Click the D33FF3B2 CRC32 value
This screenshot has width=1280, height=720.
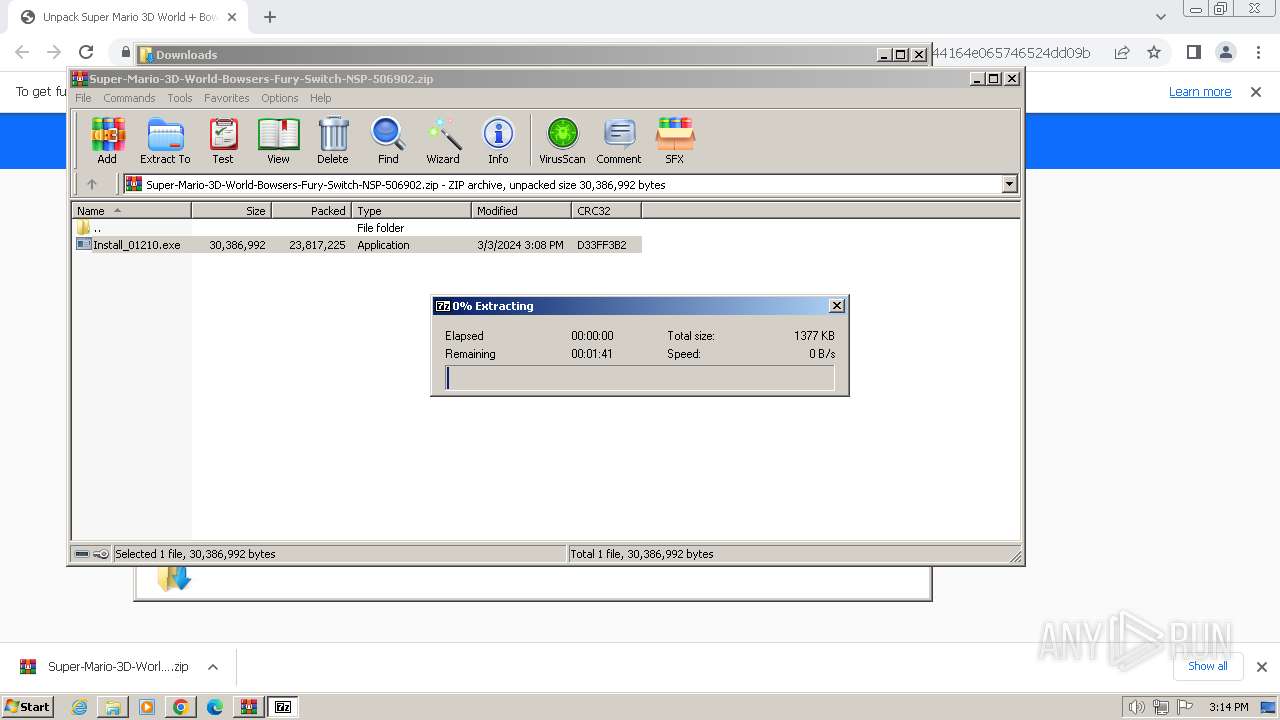pos(602,245)
